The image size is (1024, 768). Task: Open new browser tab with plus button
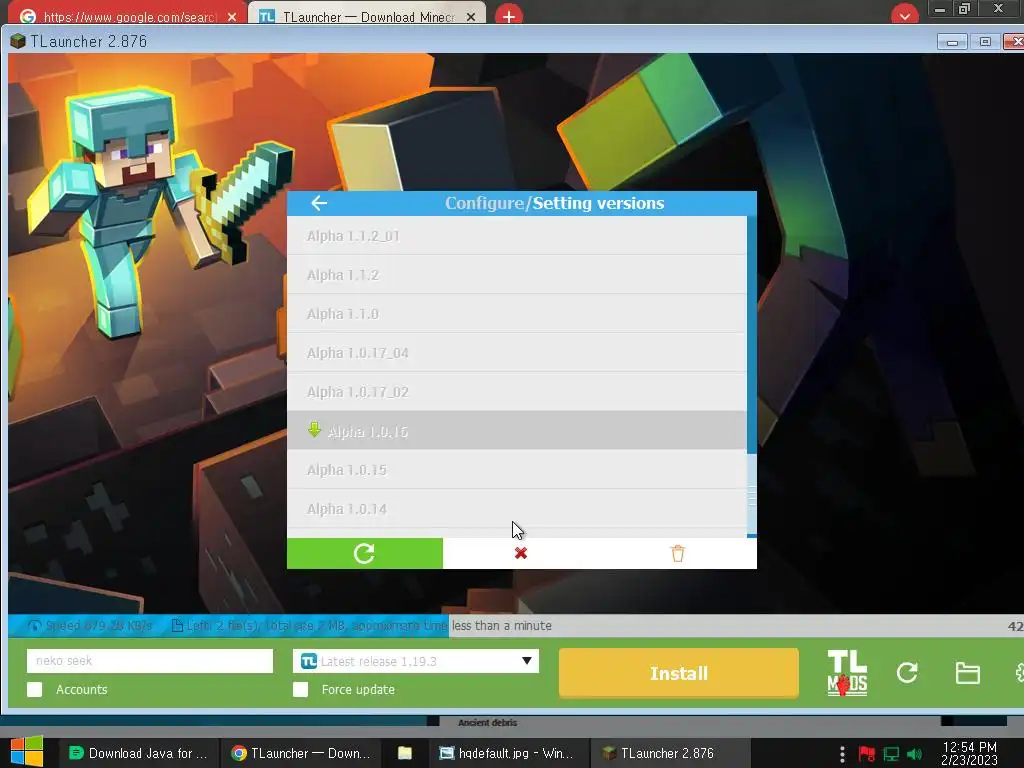pos(509,16)
